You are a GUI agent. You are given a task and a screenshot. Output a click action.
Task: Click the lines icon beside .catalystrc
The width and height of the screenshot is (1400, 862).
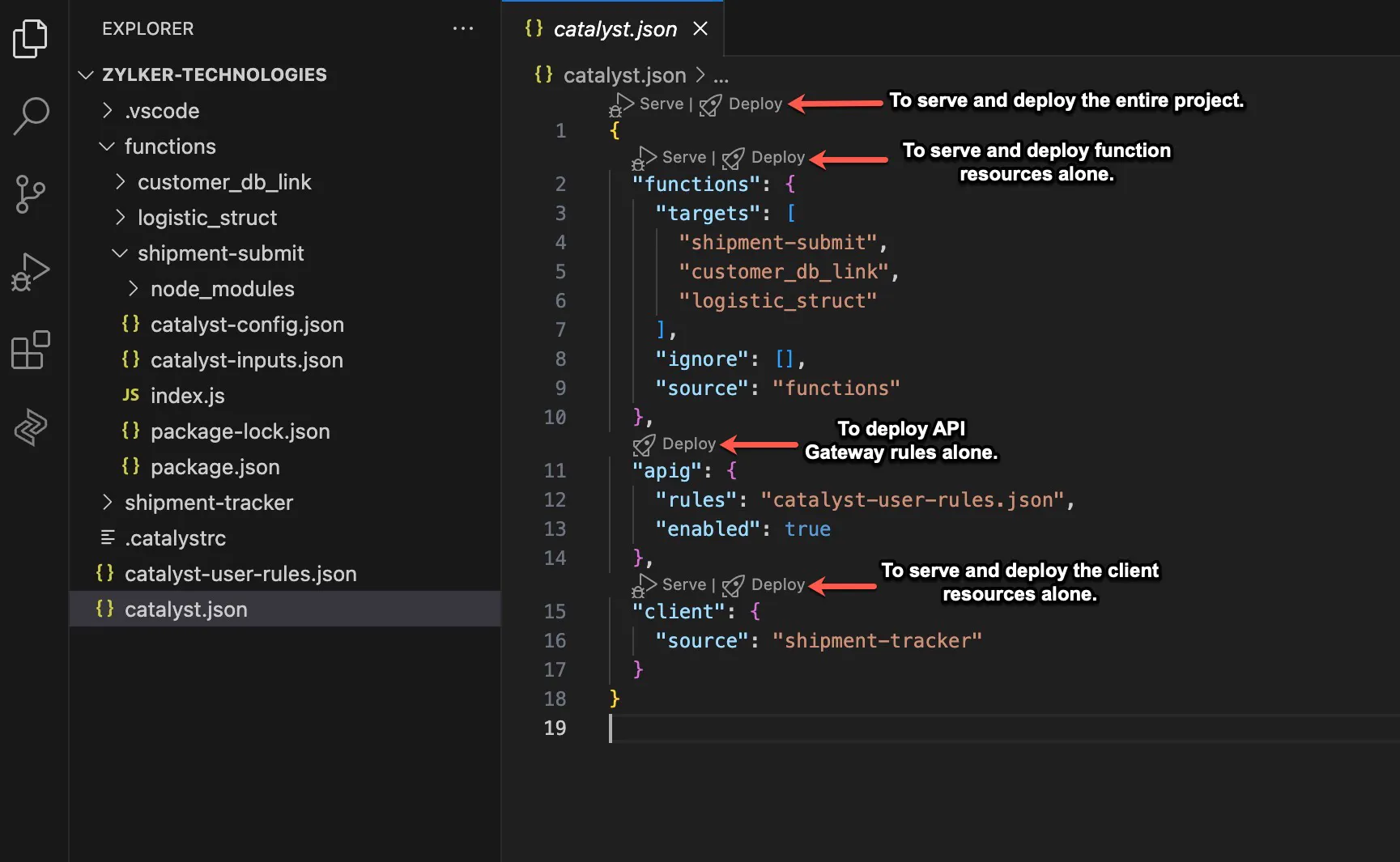click(x=107, y=537)
